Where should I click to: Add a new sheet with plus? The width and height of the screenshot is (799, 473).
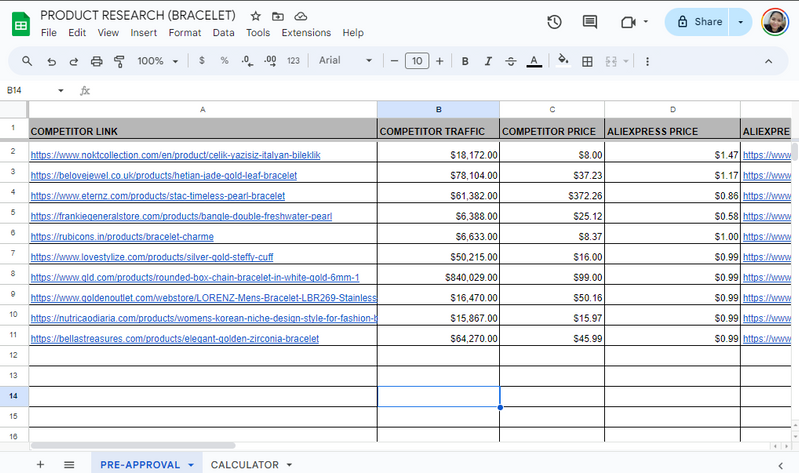40,464
